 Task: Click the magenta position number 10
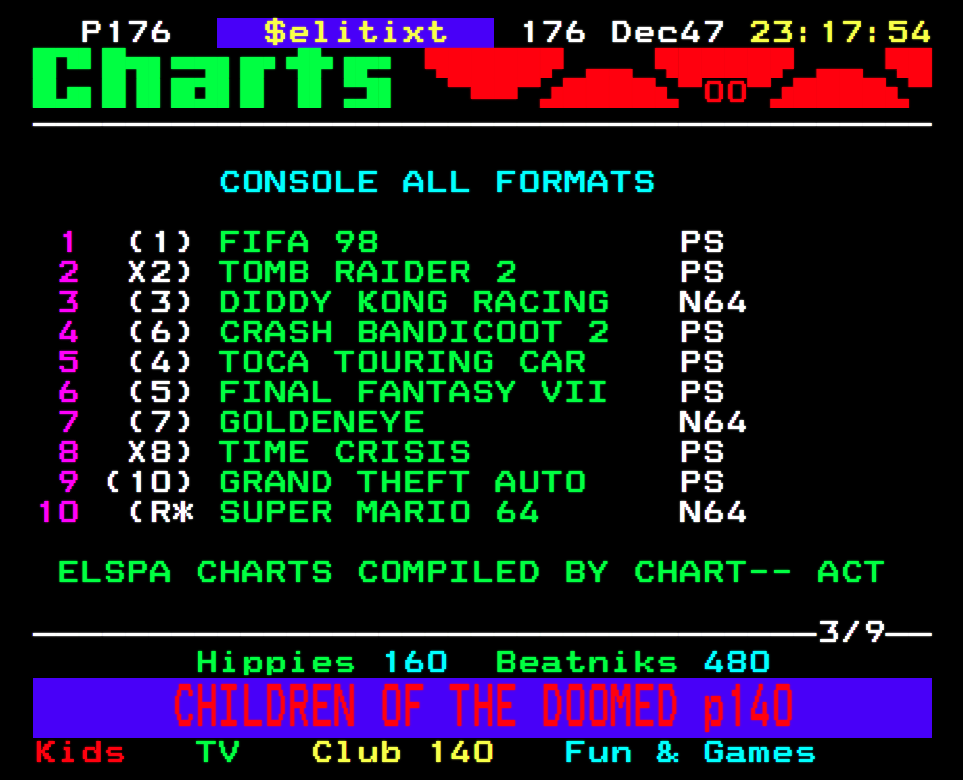click(59, 512)
